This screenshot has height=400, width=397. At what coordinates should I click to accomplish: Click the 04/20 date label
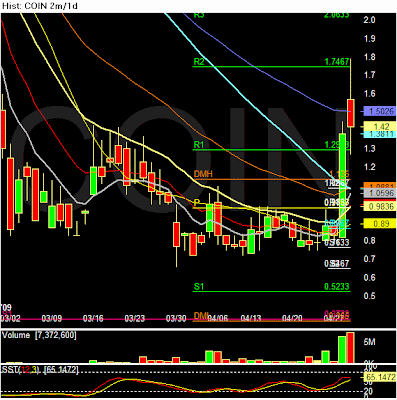pos(292,318)
